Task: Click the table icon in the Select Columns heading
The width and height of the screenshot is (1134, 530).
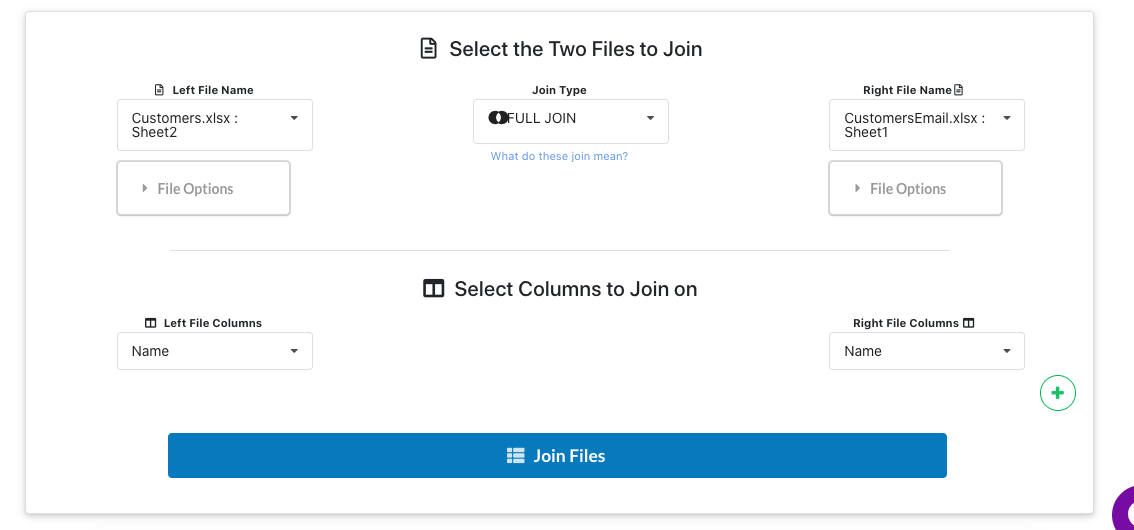Action: pyautogui.click(x=433, y=288)
